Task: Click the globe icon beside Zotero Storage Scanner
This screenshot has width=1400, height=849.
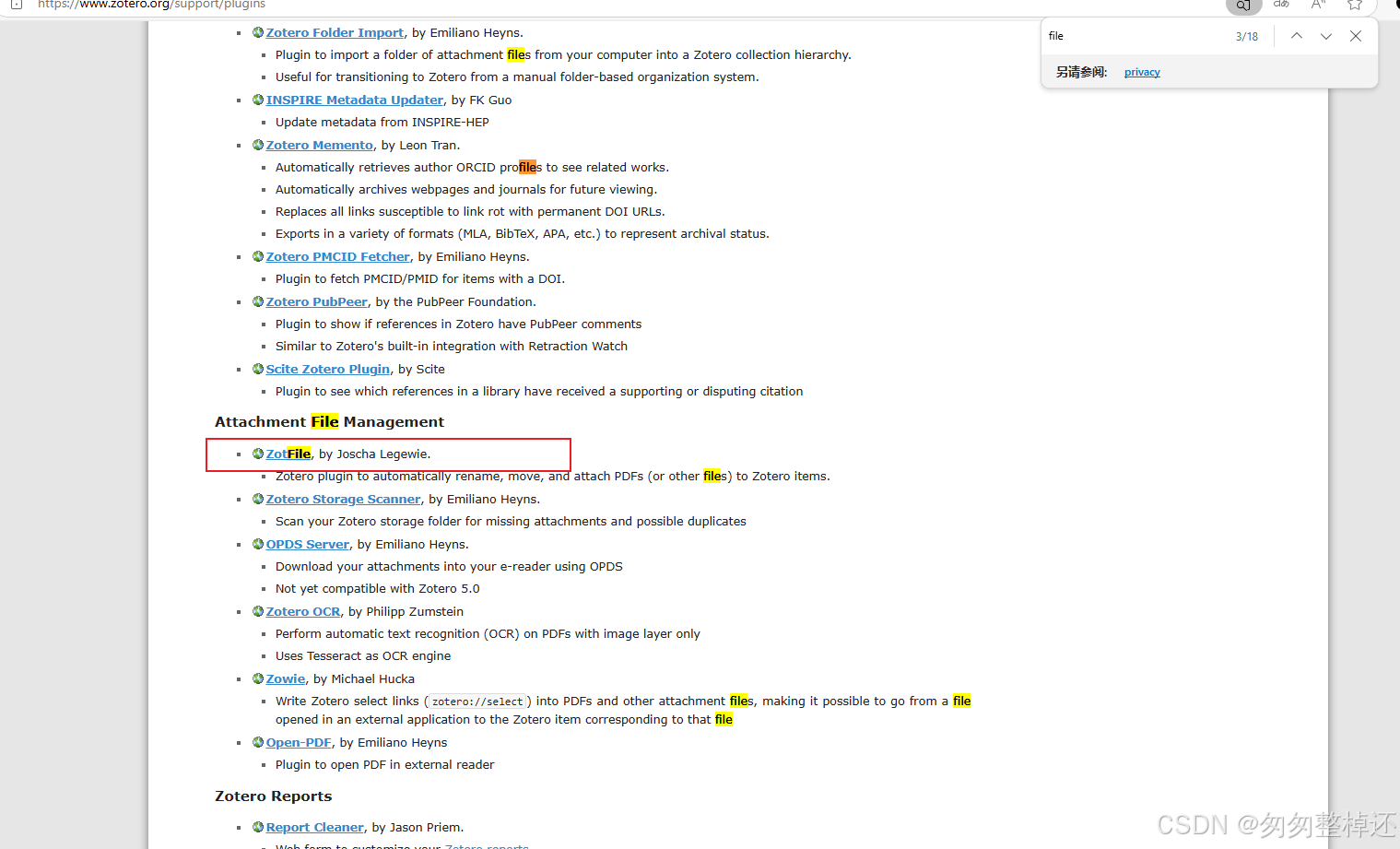Action: [x=258, y=499]
